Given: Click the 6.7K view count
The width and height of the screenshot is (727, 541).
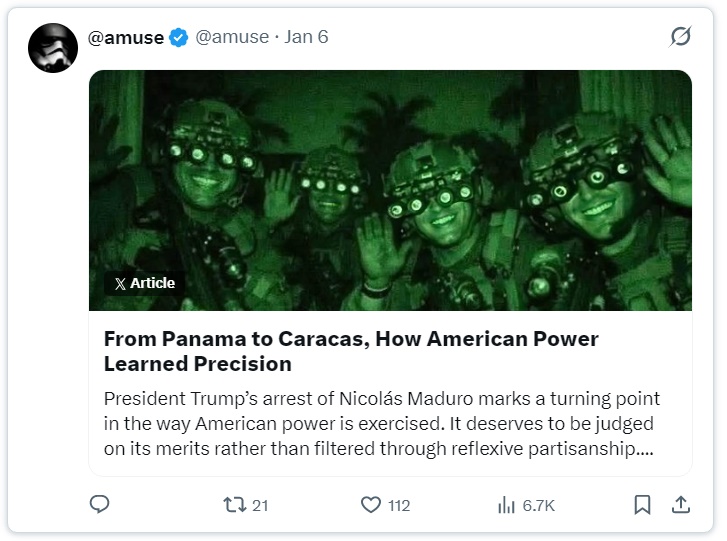Looking at the screenshot, I should 538,505.
